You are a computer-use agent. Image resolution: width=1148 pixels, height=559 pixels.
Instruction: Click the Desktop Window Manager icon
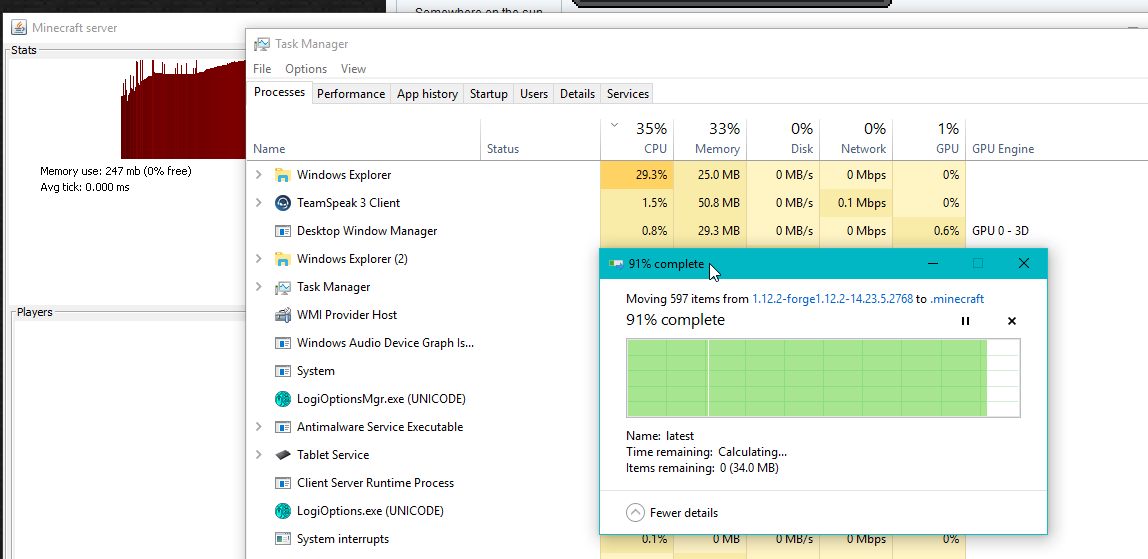283,231
